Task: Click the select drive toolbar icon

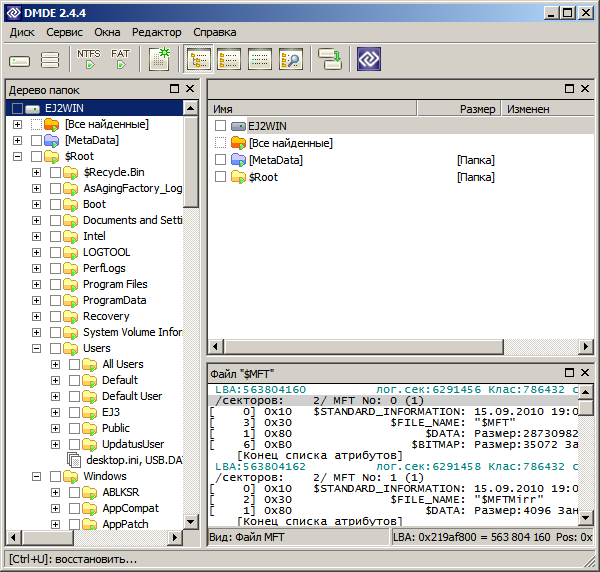Action: (21, 60)
